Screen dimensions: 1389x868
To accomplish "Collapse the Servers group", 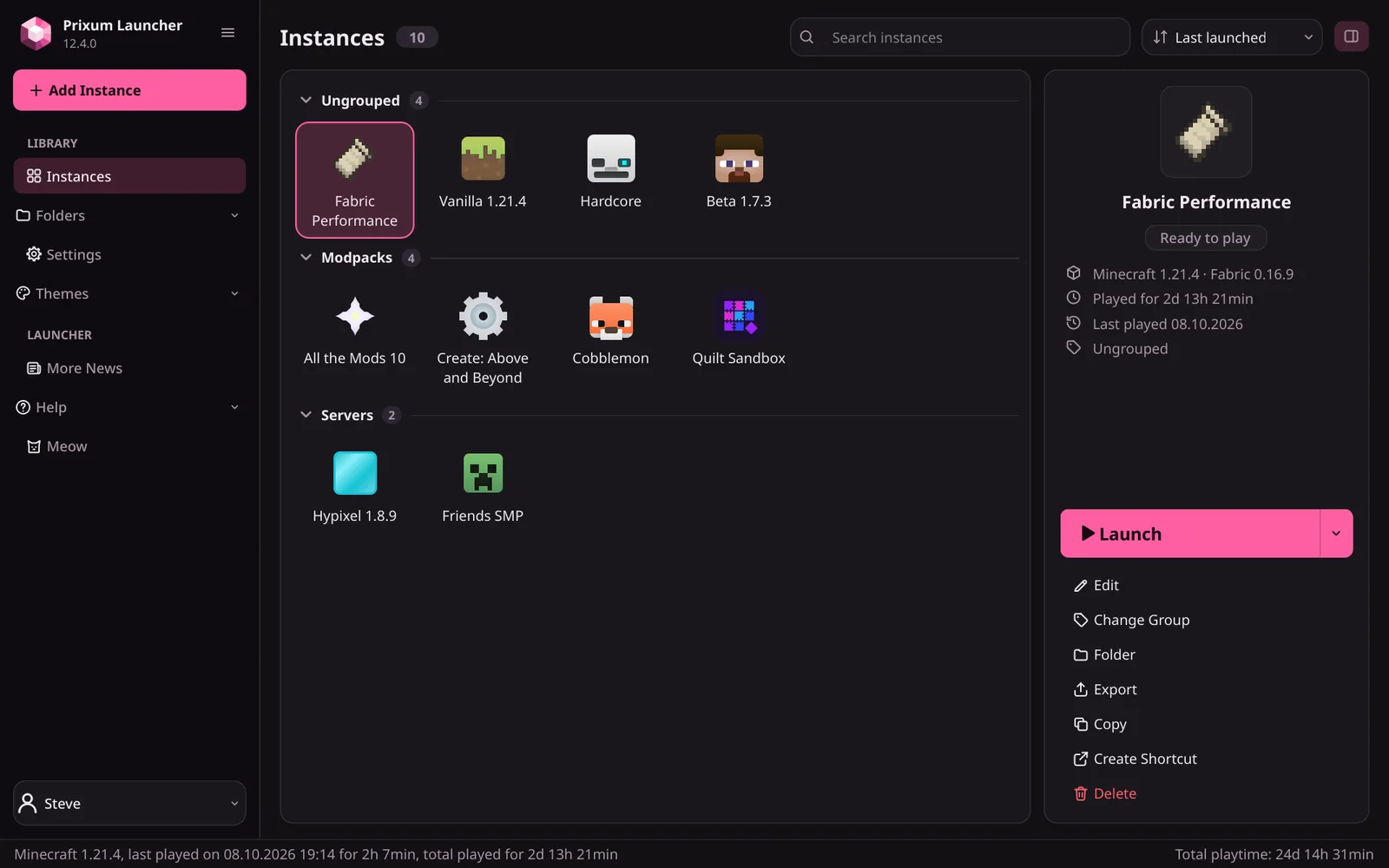I will (306, 415).
